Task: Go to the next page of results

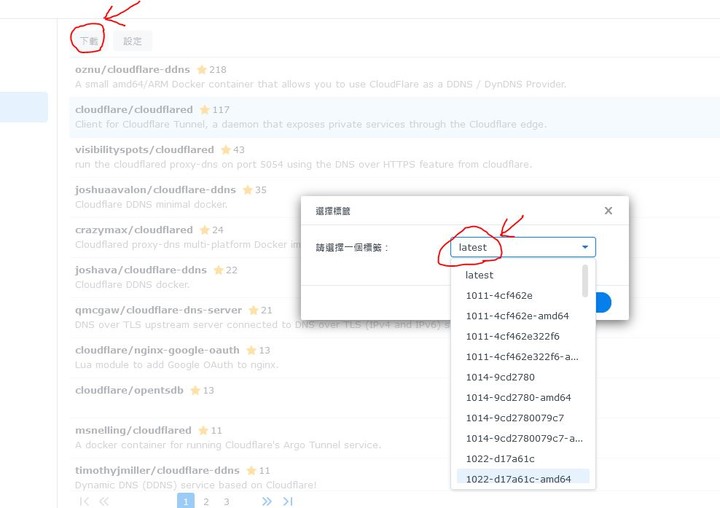Action: [267, 501]
